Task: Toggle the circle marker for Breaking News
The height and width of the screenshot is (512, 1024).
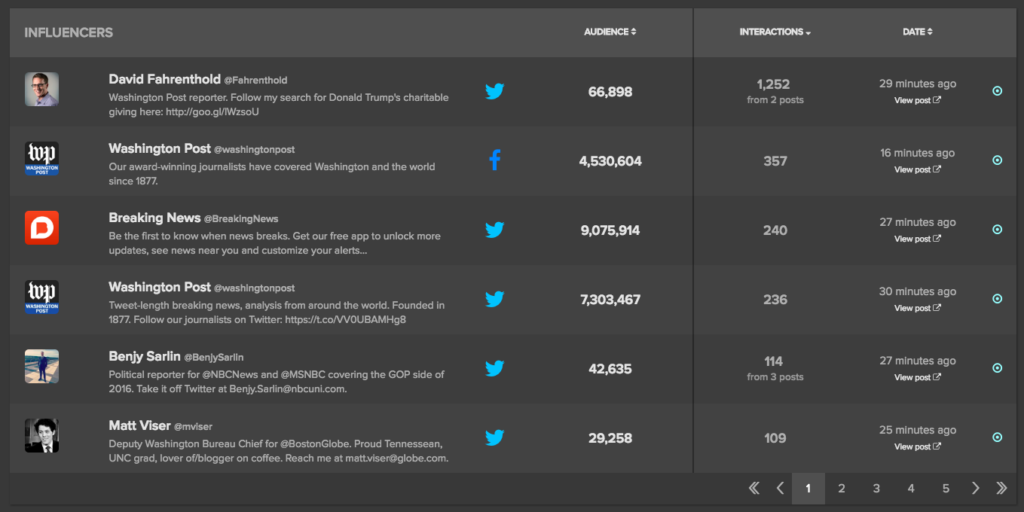Action: click(997, 229)
